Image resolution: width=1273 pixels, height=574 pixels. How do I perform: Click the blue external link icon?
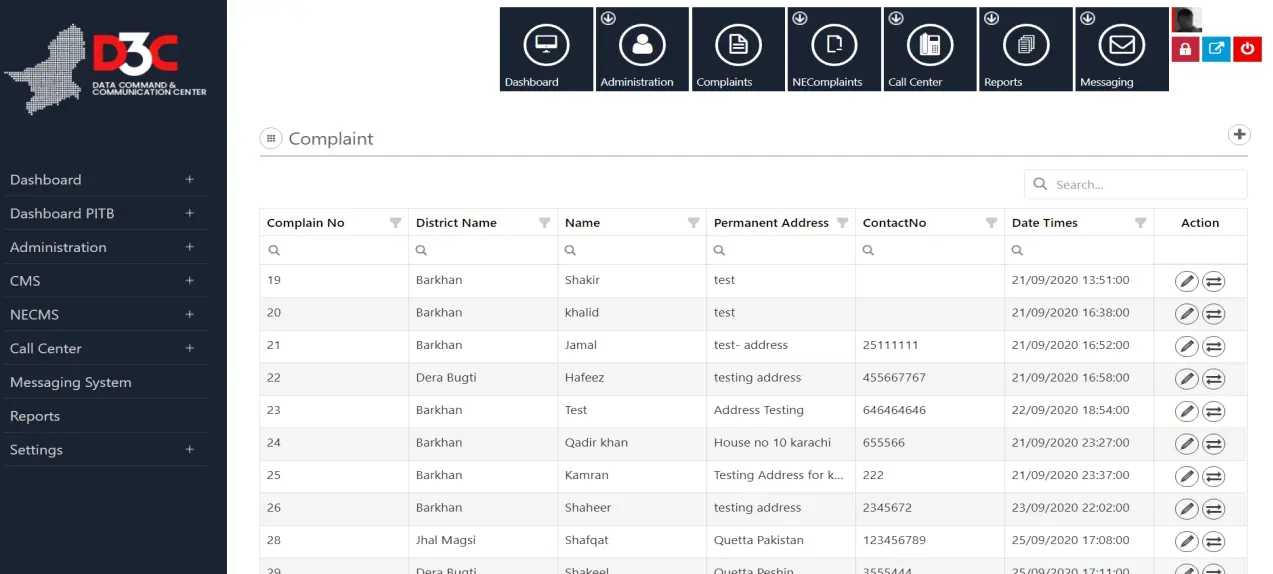(x=1216, y=48)
